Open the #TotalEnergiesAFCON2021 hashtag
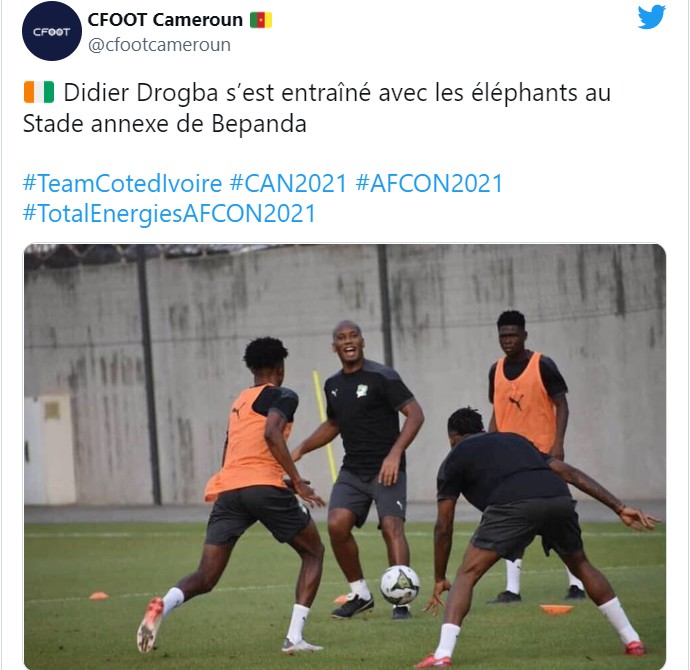The image size is (690, 670). tap(169, 213)
